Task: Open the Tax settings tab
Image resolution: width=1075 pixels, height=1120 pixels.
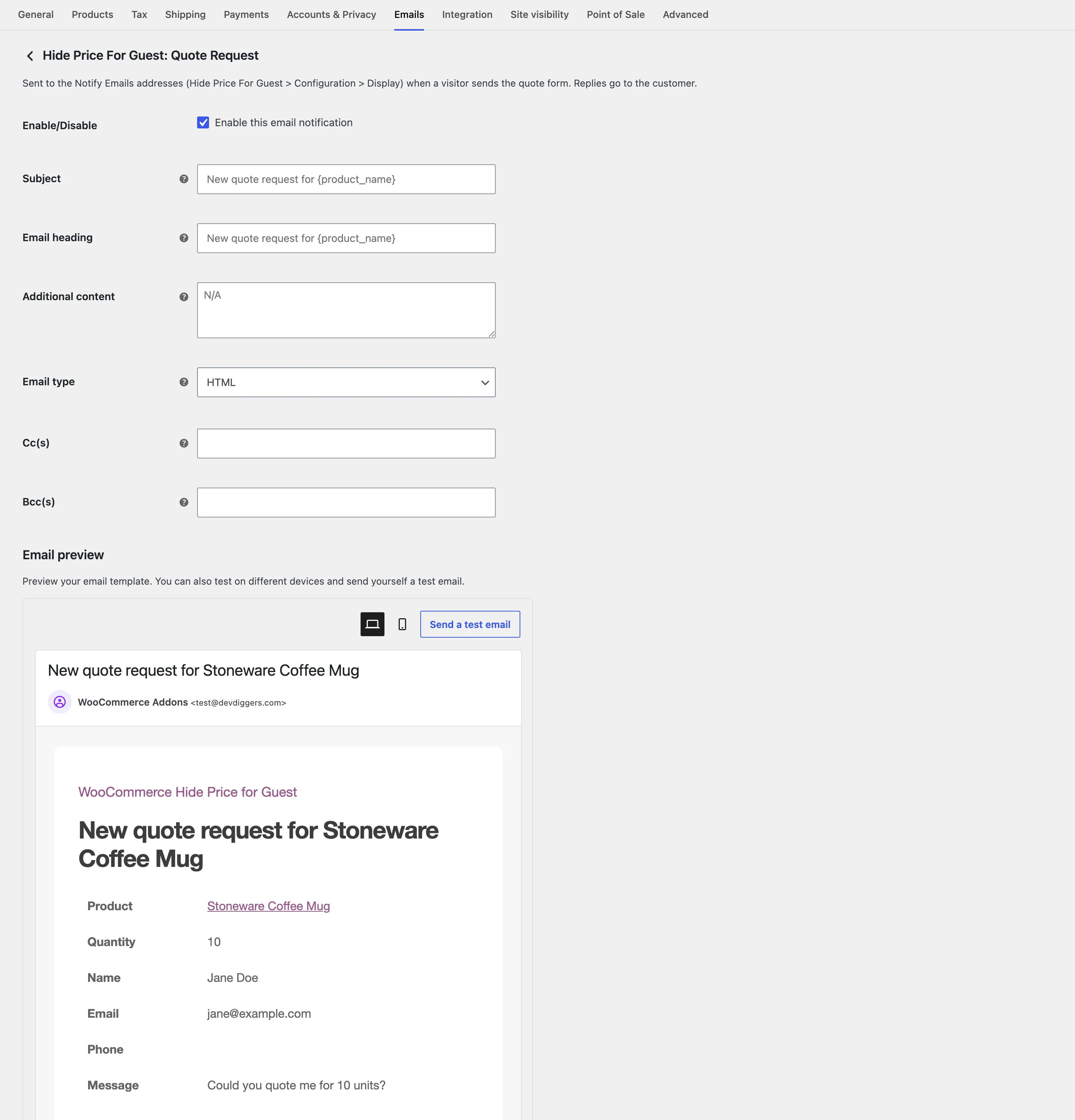Action: [x=139, y=14]
